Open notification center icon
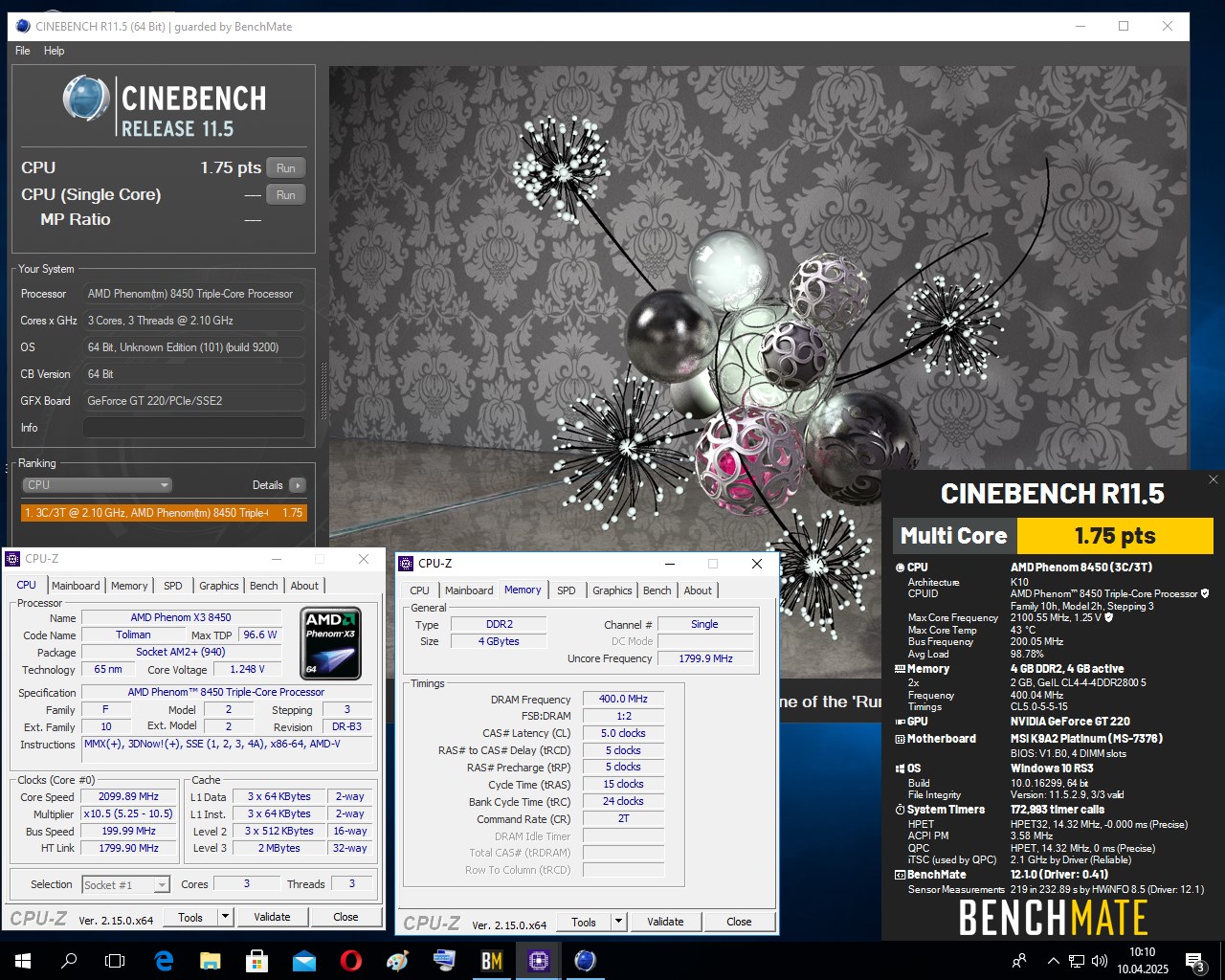Viewport: 1225px width, 980px height. point(1195,961)
